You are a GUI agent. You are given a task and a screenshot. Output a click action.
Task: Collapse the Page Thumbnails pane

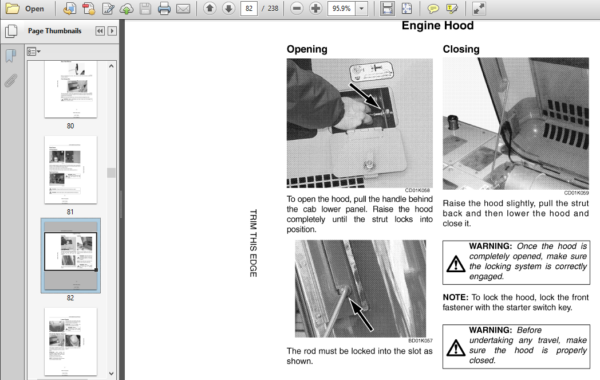point(100,31)
